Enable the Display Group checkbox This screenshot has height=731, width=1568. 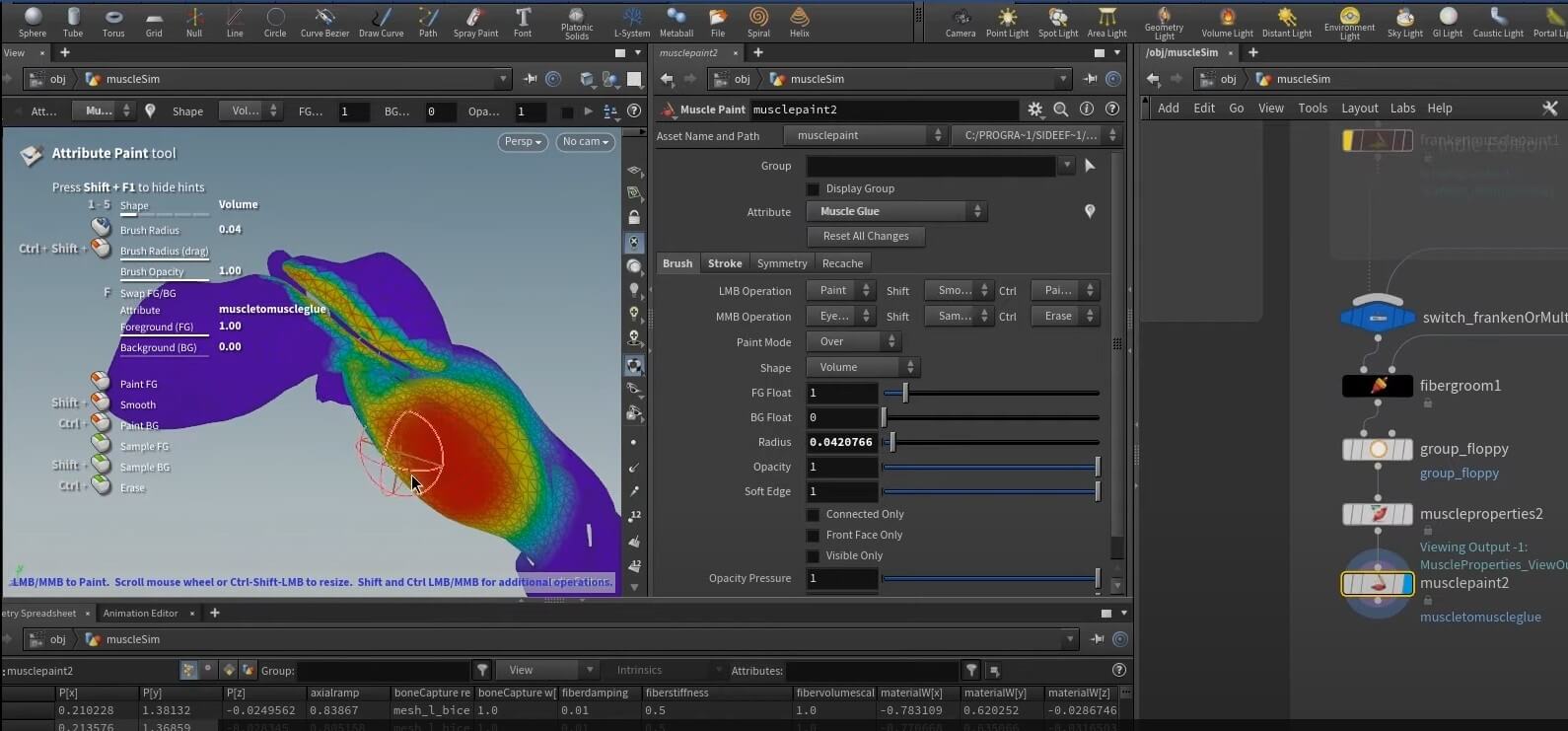tap(813, 189)
